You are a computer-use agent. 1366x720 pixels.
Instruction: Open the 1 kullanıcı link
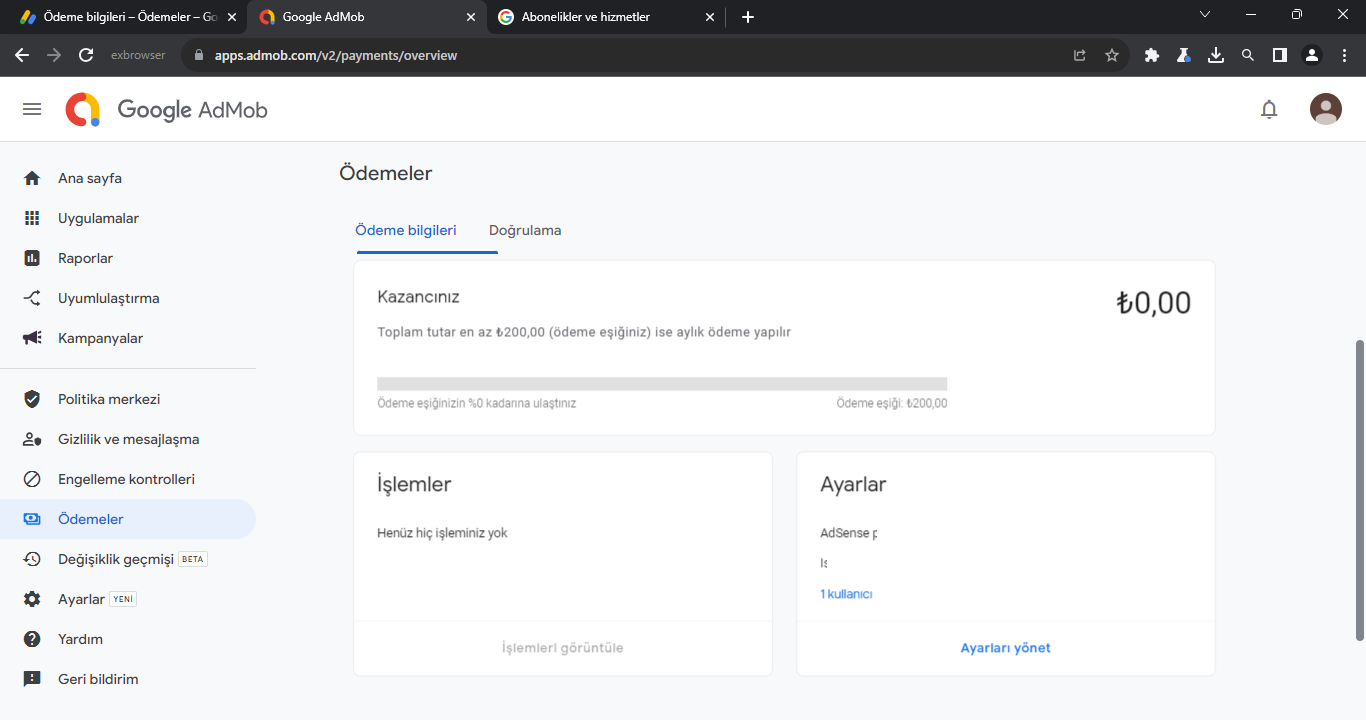click(846, 594)
